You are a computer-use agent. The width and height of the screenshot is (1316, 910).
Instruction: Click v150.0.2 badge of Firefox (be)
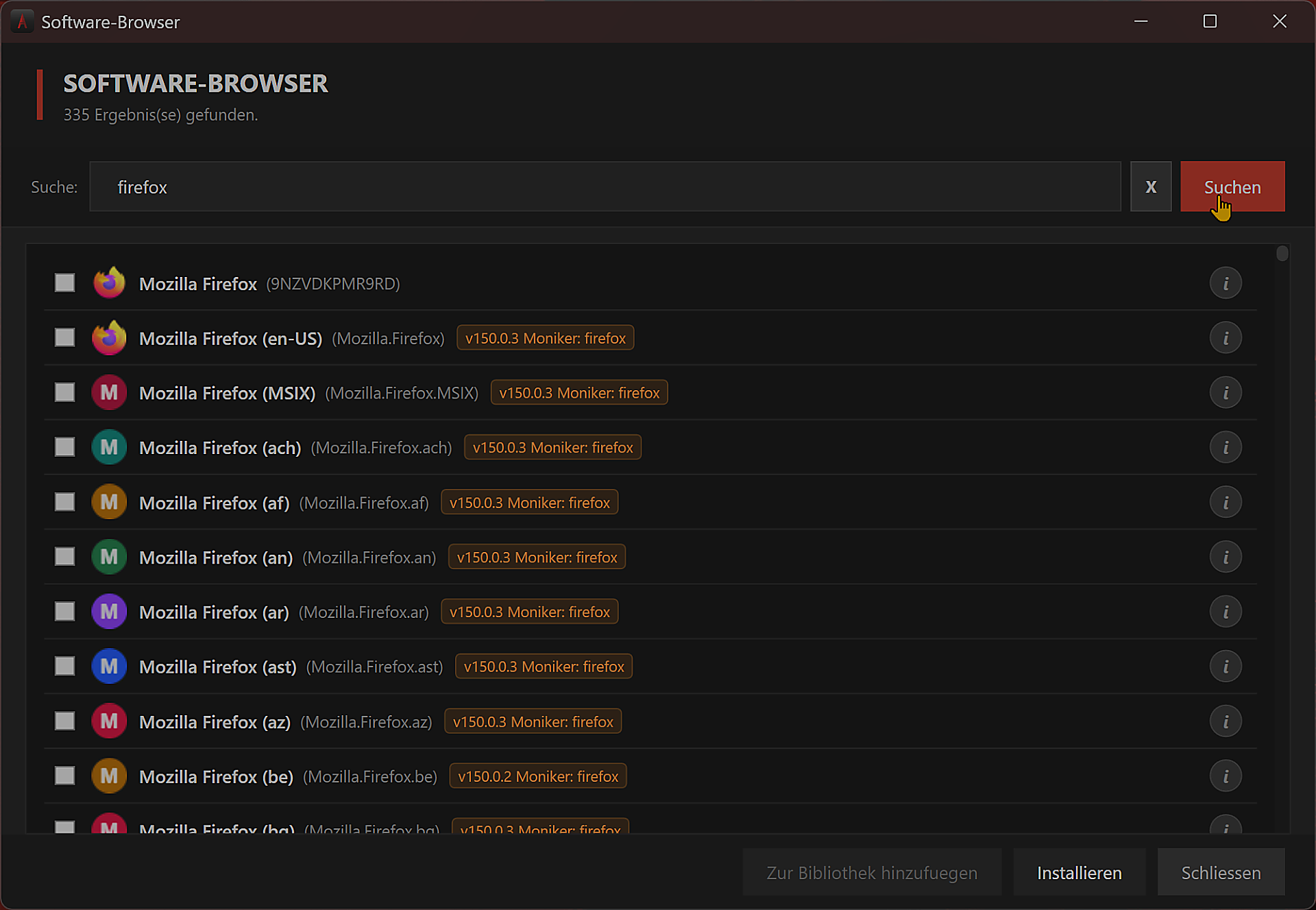(x=538, y=776)
